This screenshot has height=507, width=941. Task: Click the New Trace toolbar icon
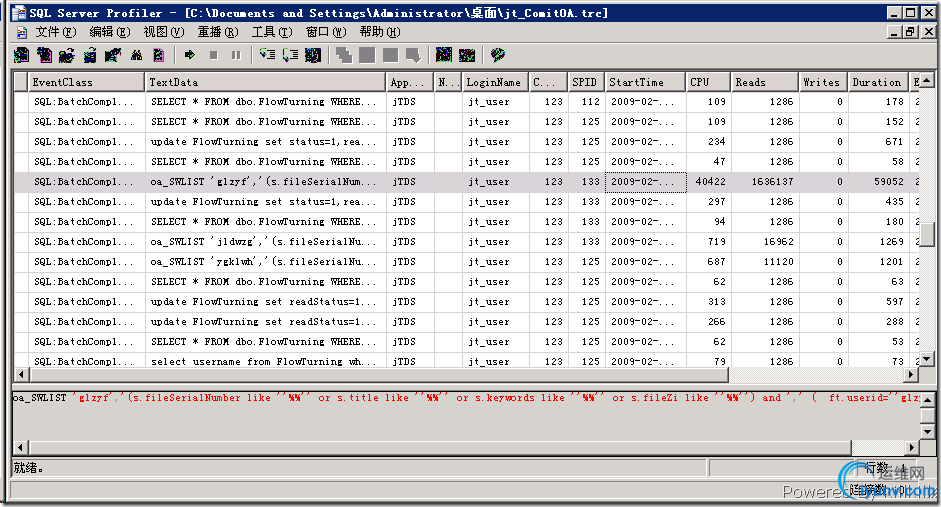[x=22, y=55]
